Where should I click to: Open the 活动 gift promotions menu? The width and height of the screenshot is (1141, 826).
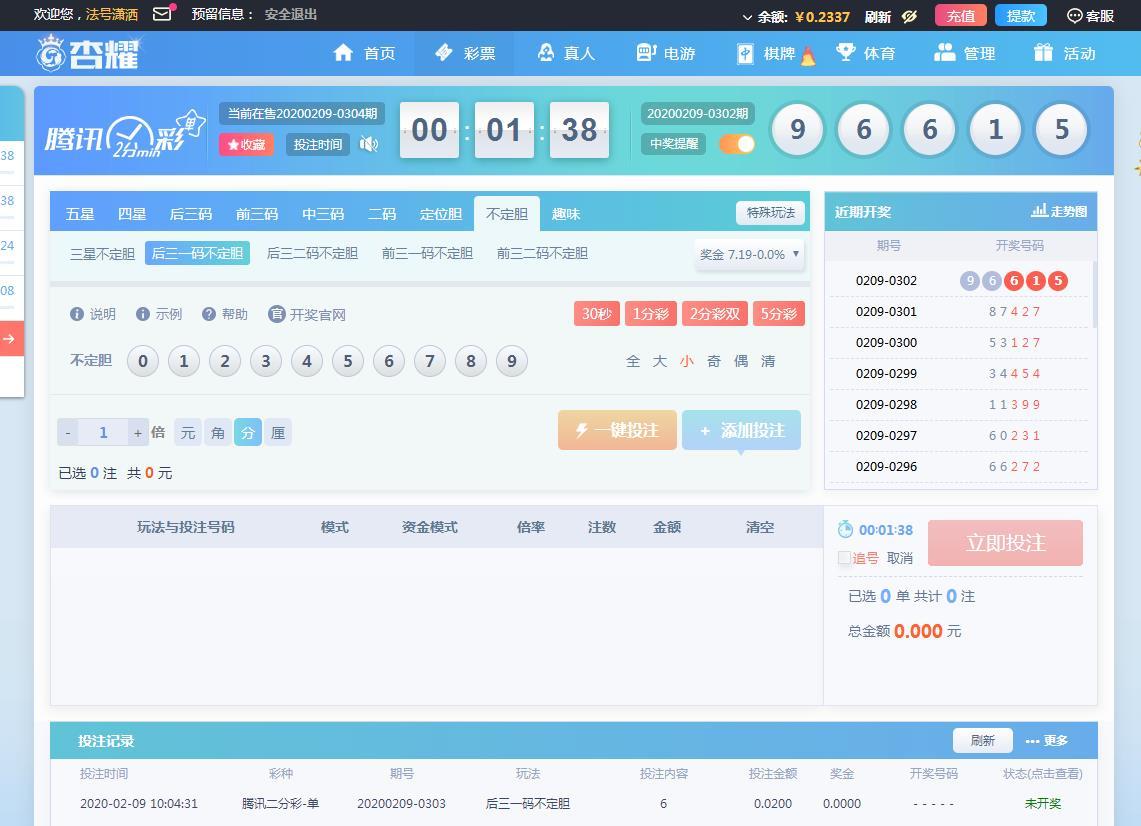(1064, 52)
